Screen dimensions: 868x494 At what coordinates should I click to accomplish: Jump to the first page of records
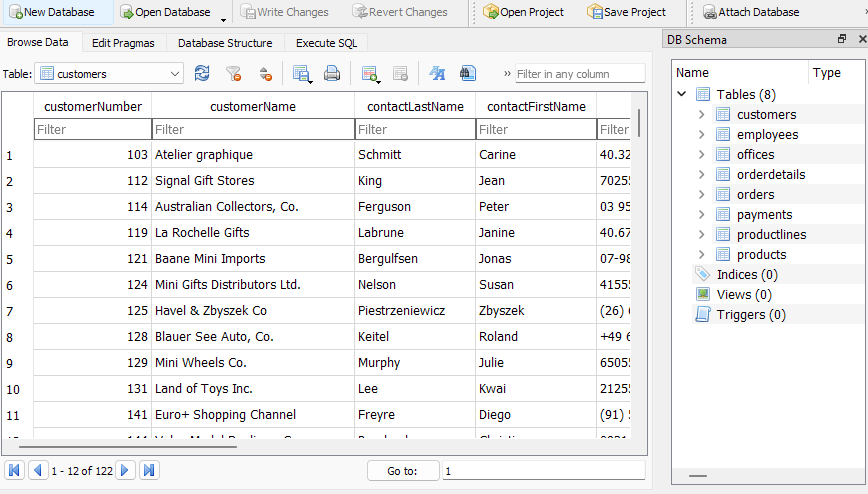(15, 470)
